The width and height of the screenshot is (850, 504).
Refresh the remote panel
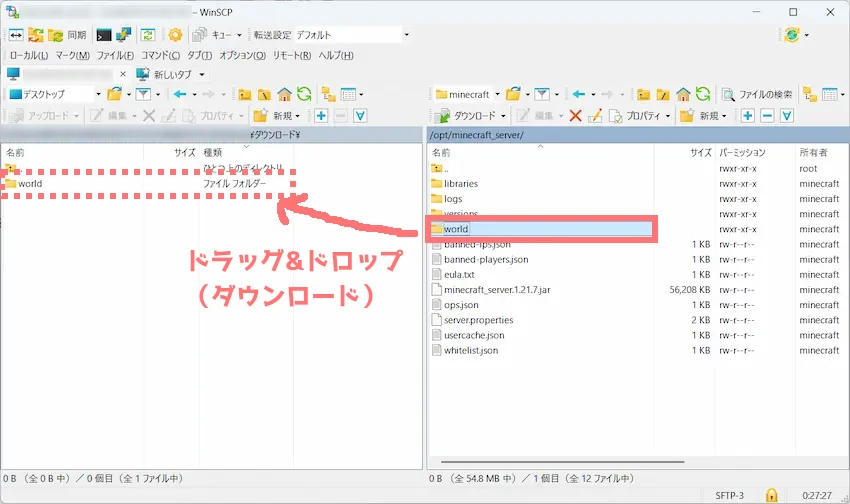click(703, 94)
